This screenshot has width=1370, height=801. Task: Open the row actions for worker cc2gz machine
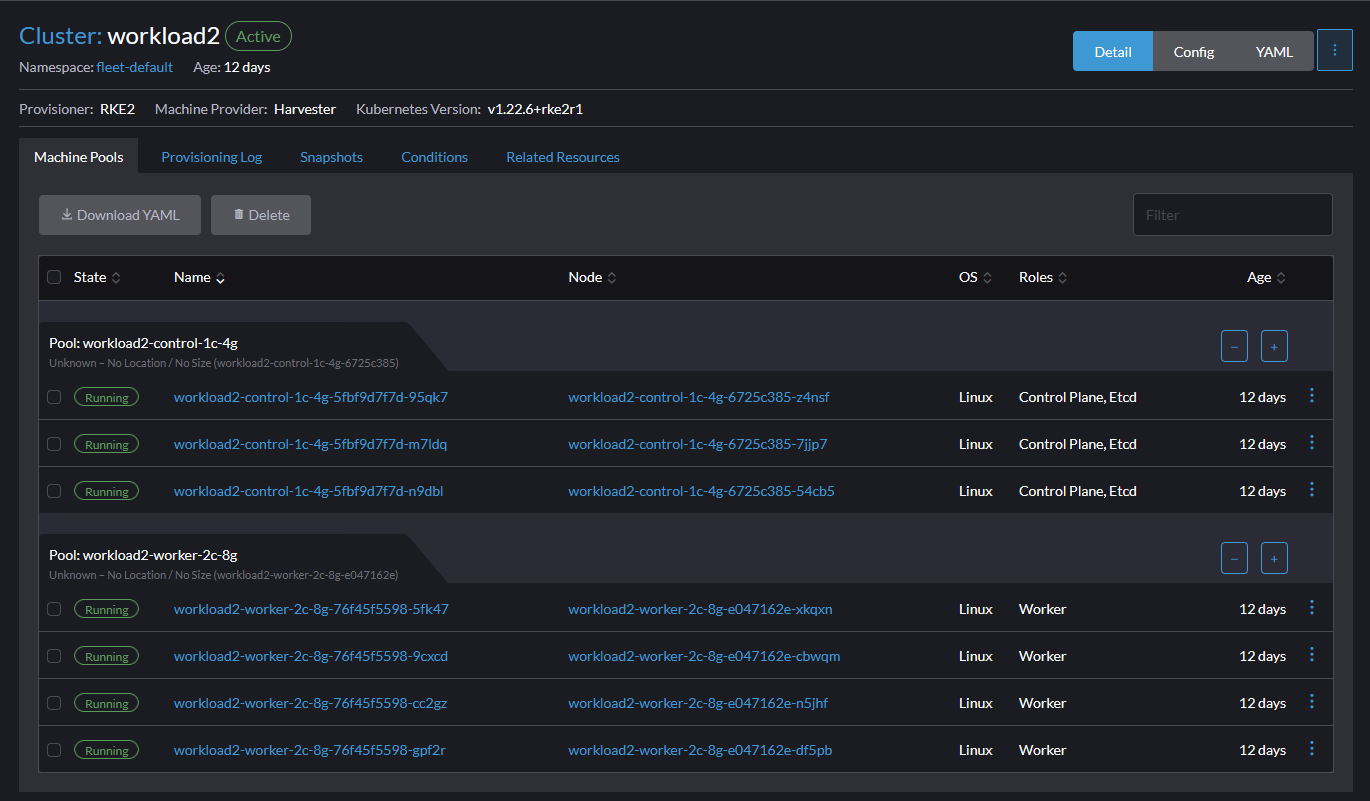coord(1312,701)
